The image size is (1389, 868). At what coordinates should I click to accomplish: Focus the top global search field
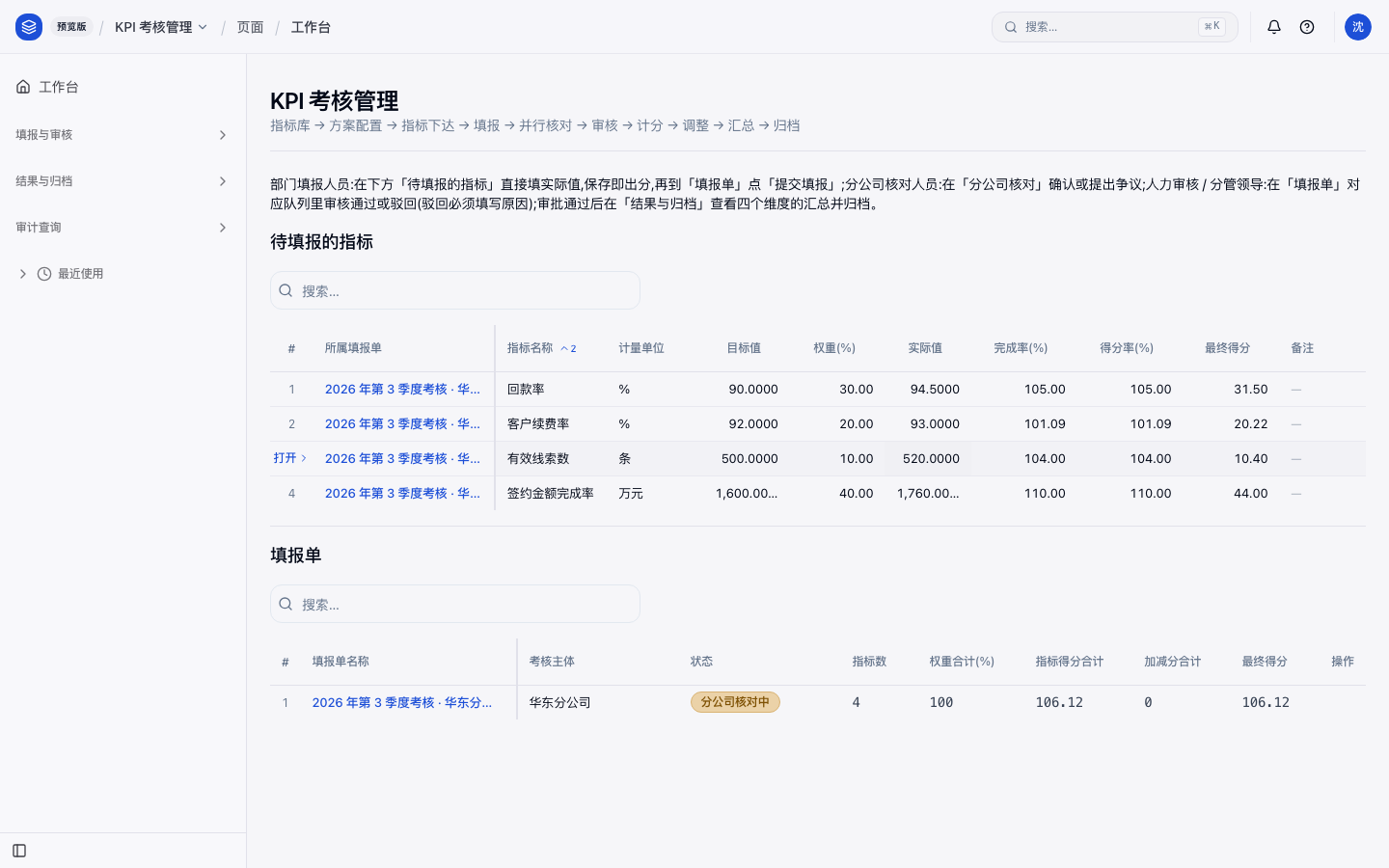(x=1114, y=27)
